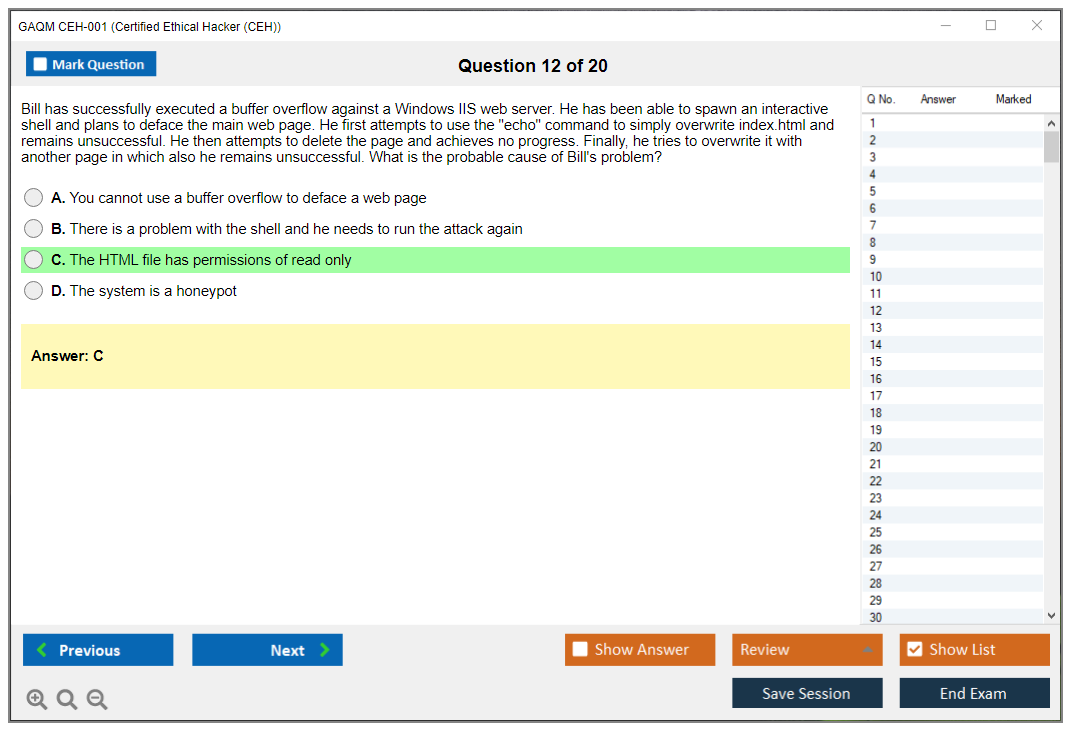Click the Q No. column header
This screenshot has height=735, width=1075.
pos(881,99)
